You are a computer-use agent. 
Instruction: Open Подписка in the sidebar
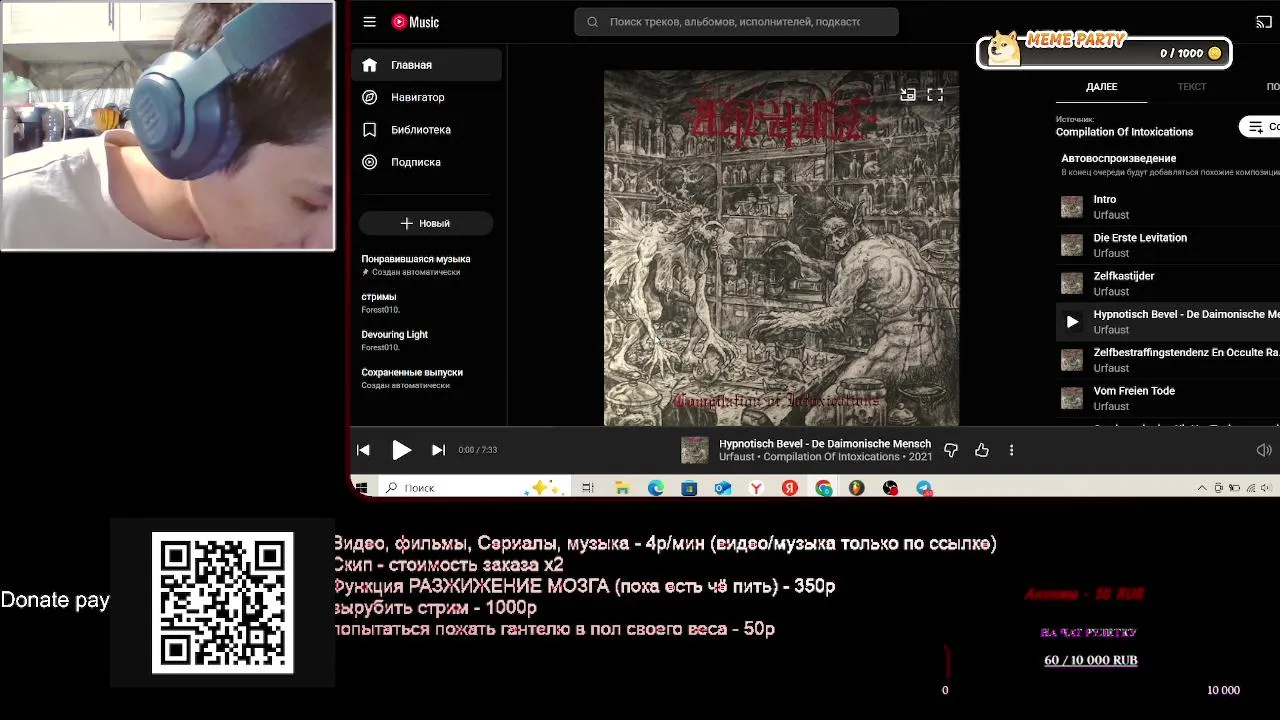[426, 162]
